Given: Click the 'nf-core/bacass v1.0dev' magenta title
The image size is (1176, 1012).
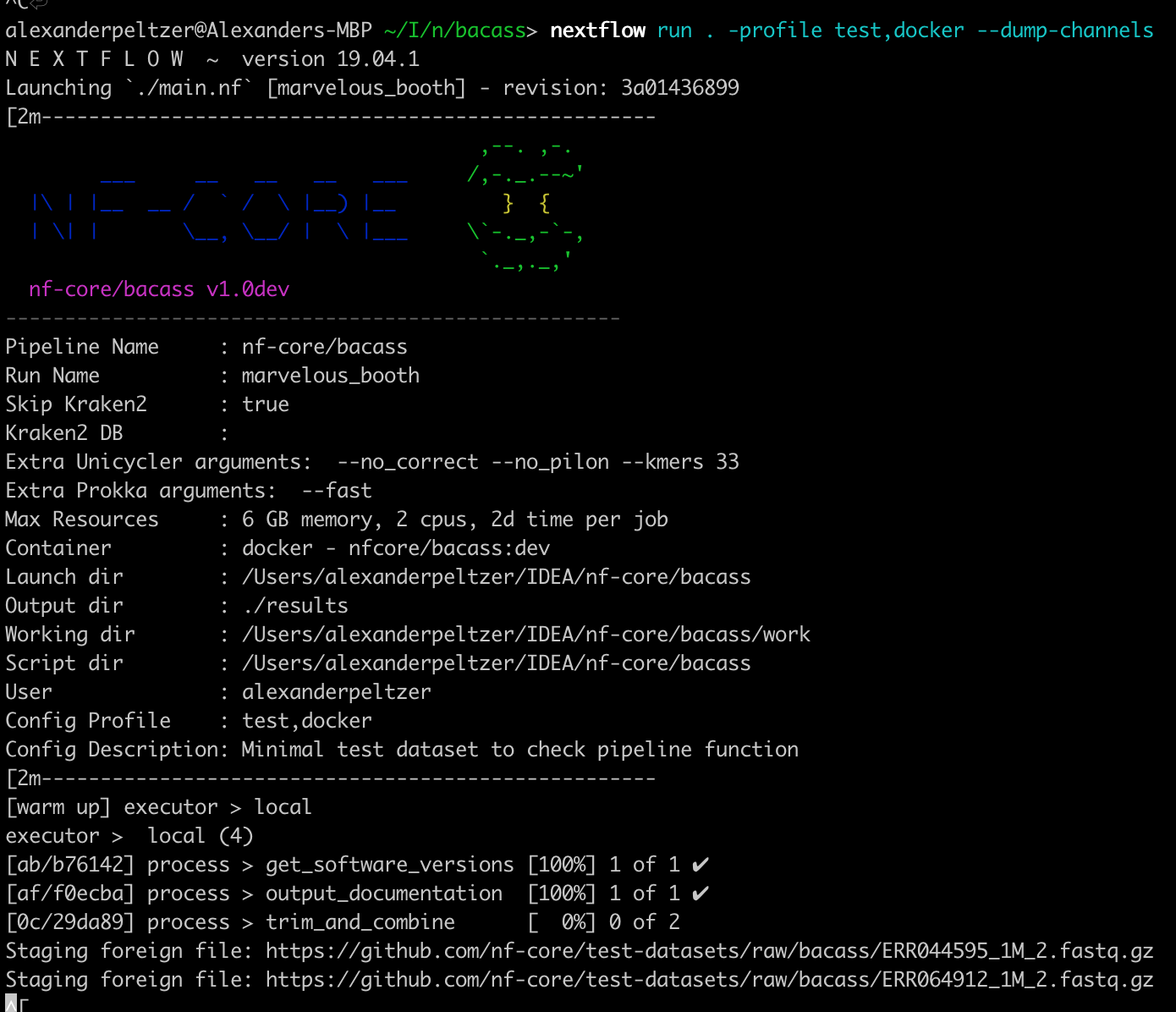Looking at the screenshot, I should pos(159,289).
